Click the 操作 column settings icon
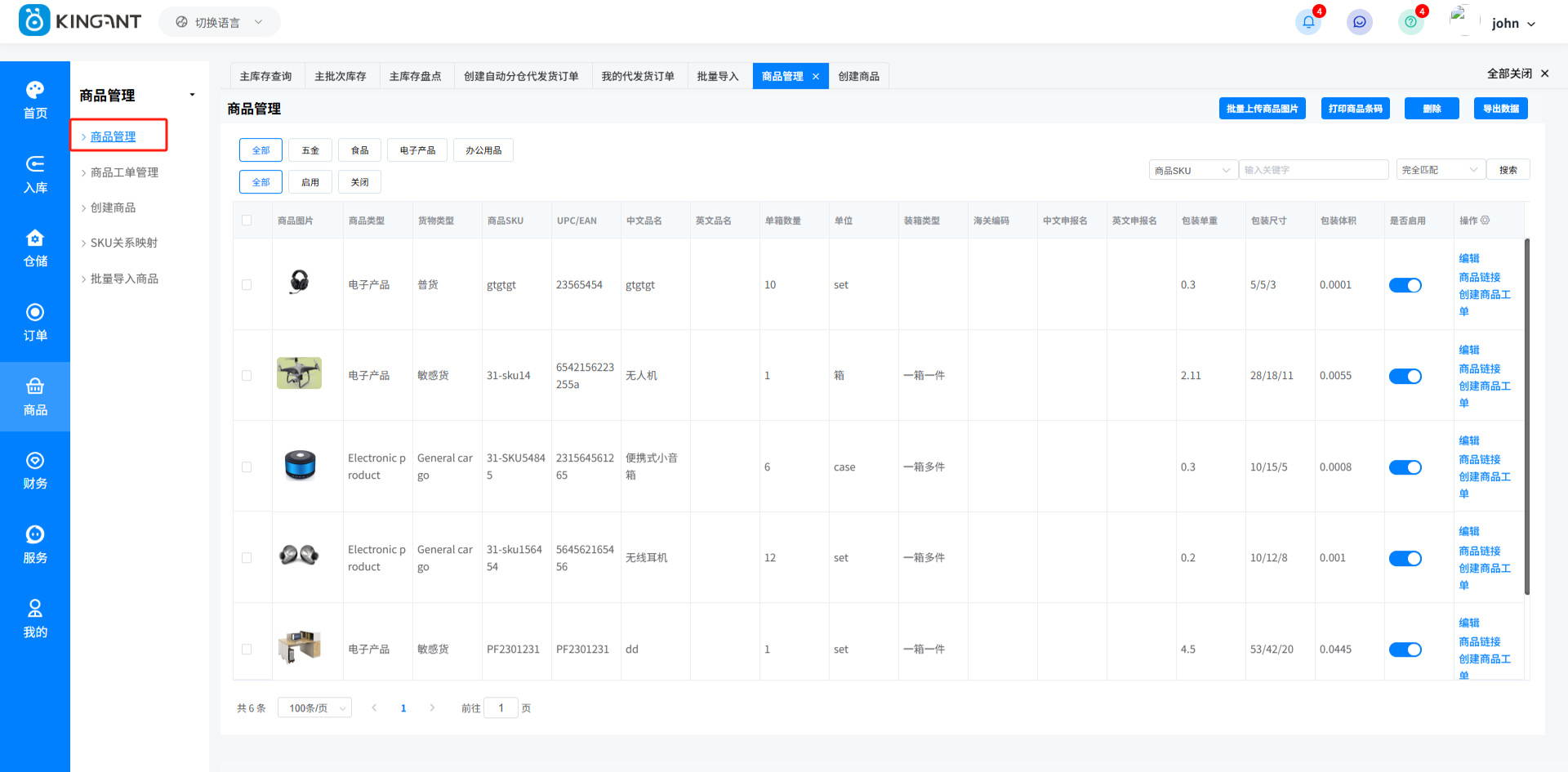 (1485, 221)
